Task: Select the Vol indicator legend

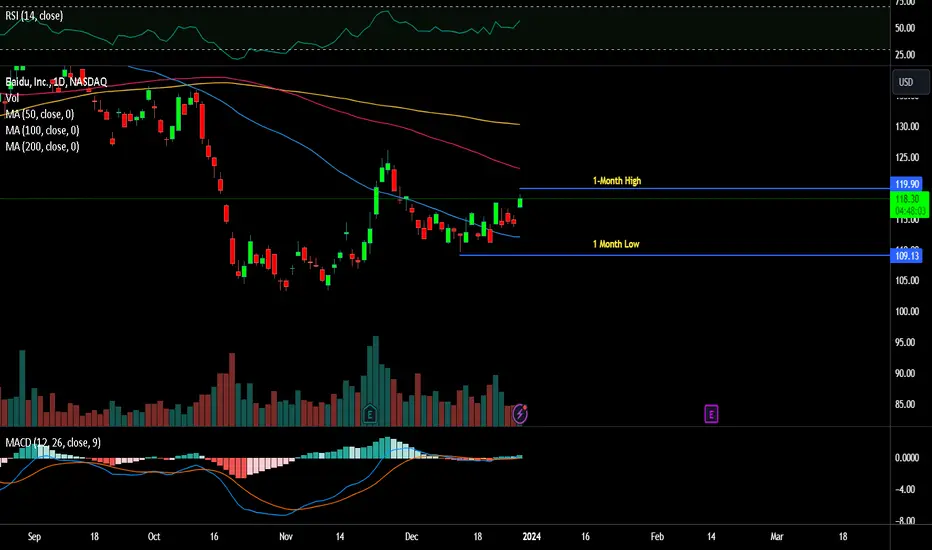Action: point(12,98)
